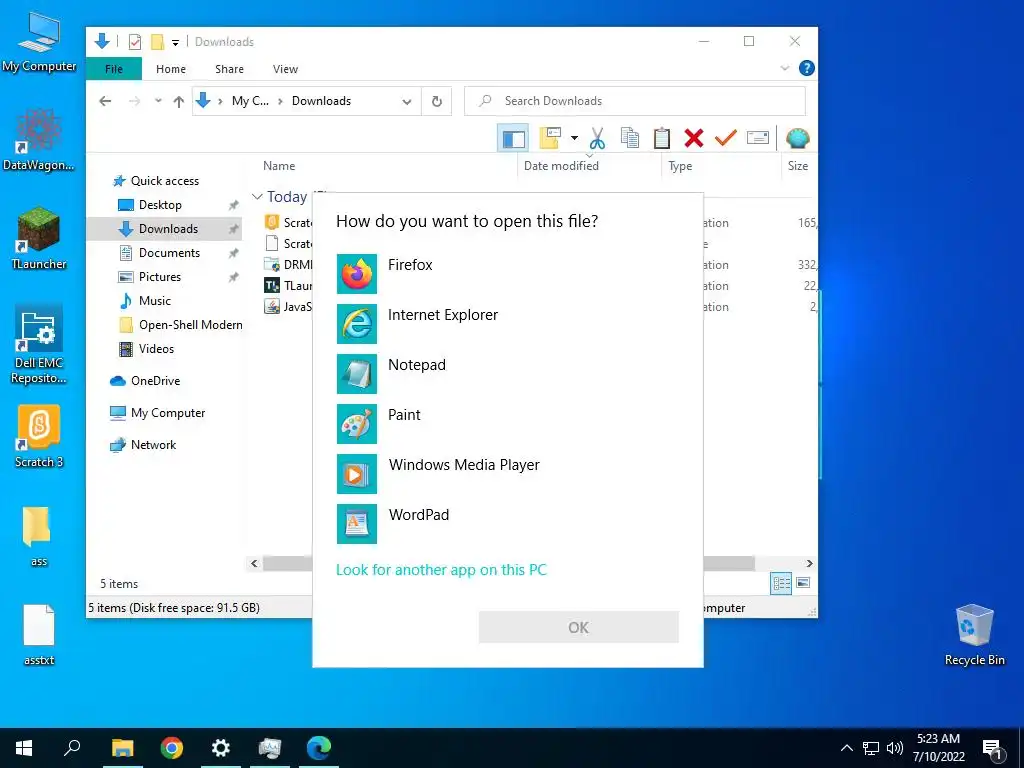Image resolution: width=1024 pixels, height=768 pixels.
Task: Switch to the Home ribbon tab
Action: tap(170, 69)
